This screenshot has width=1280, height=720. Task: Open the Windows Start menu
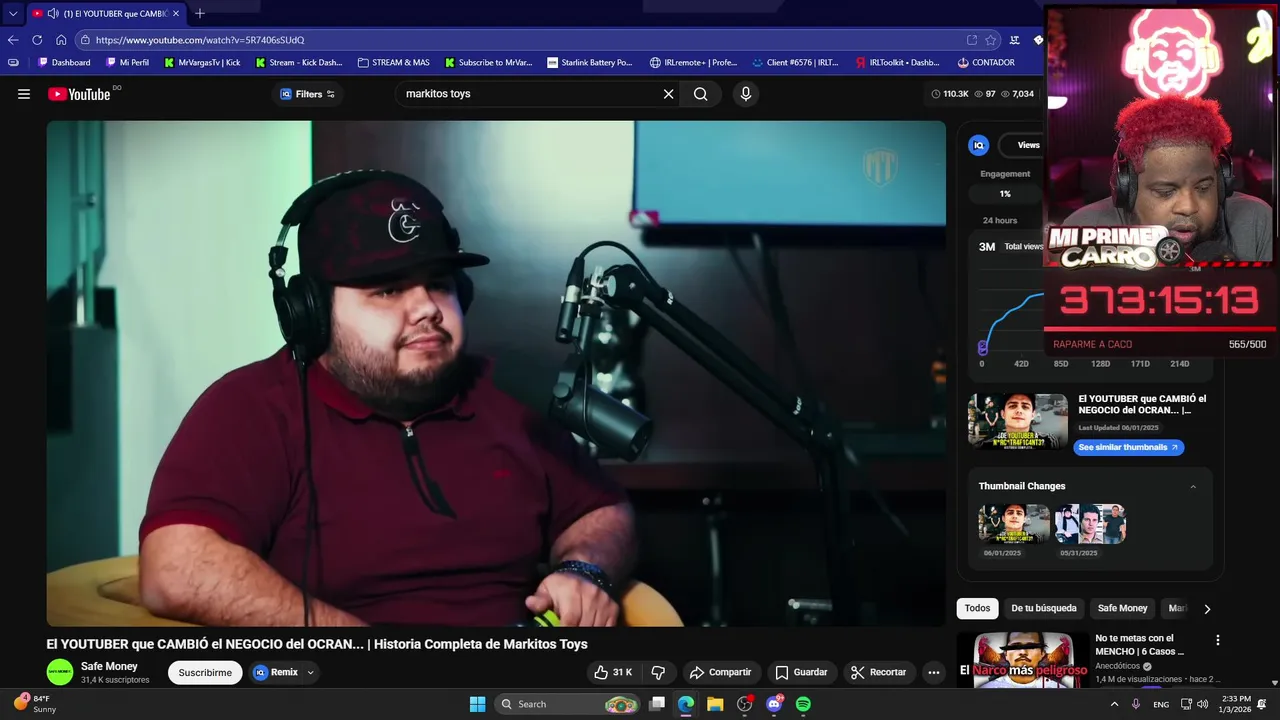[477, 704]
